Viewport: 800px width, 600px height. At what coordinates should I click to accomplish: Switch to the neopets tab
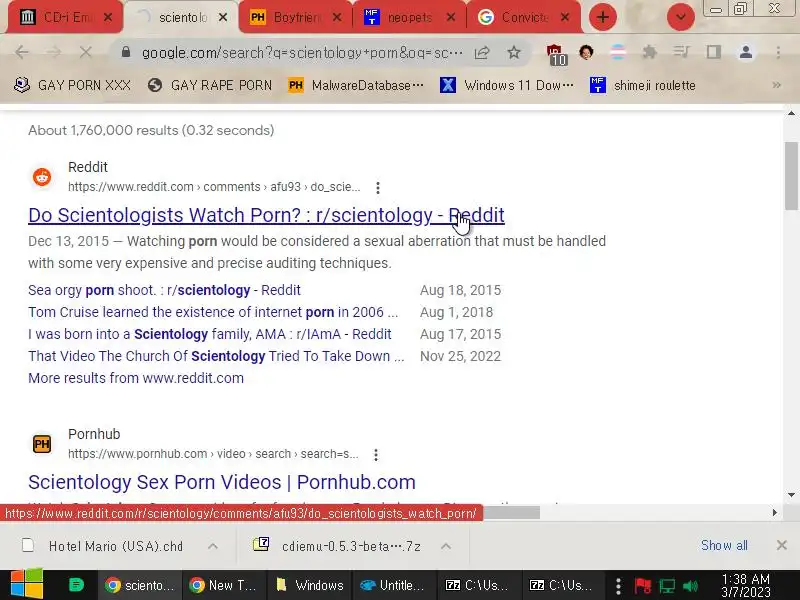[x=410, y=17]
